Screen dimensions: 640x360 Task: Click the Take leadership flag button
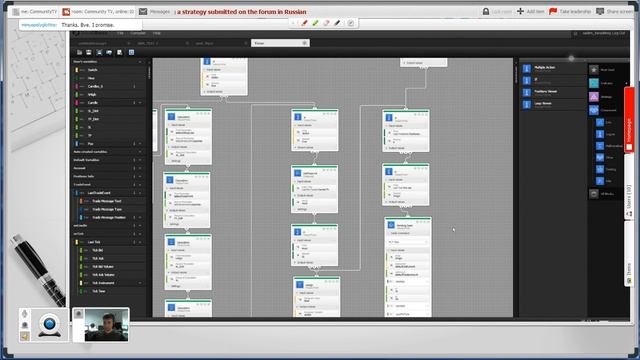[x=570, y=11]
